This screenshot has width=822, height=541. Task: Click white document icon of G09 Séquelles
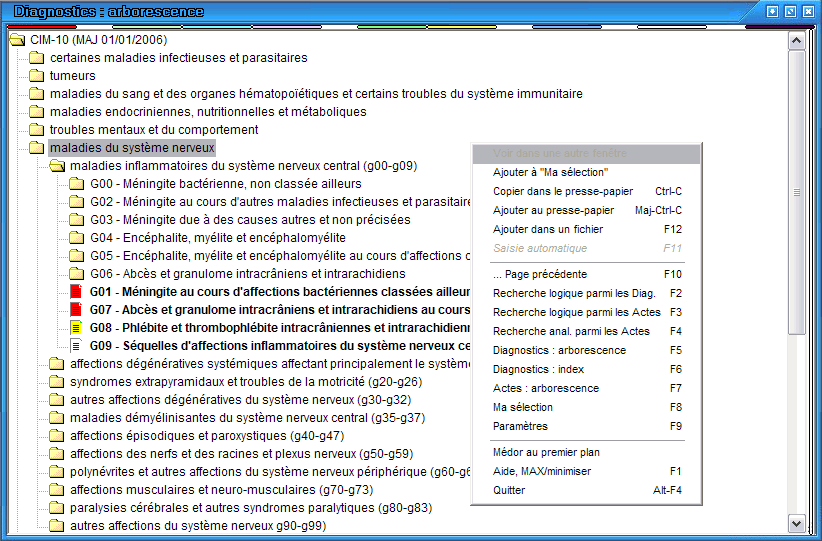pyautogui.click(x=77, y=345)
